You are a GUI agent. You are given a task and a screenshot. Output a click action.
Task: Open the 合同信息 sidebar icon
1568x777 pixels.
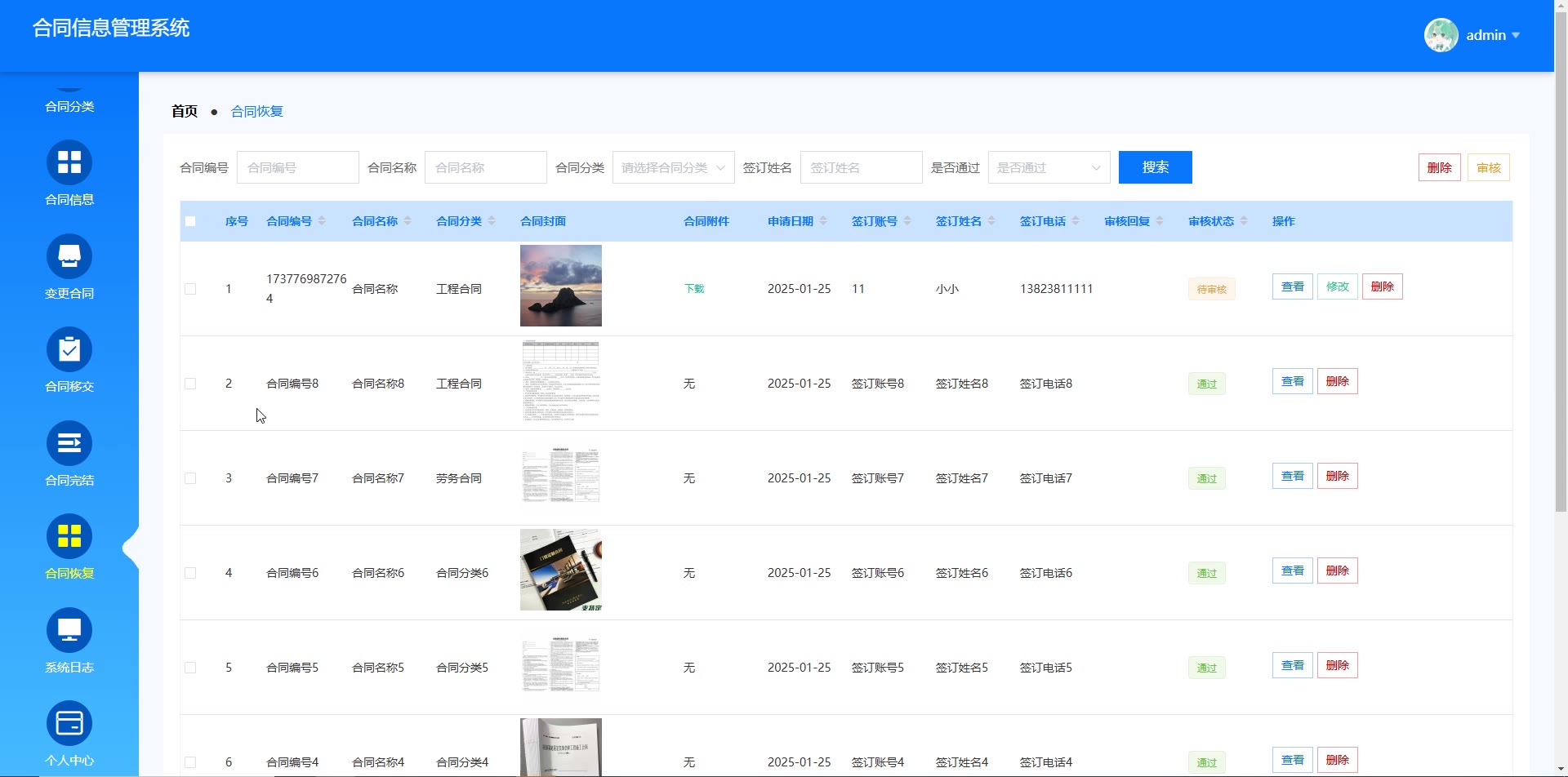pos(69,162)
